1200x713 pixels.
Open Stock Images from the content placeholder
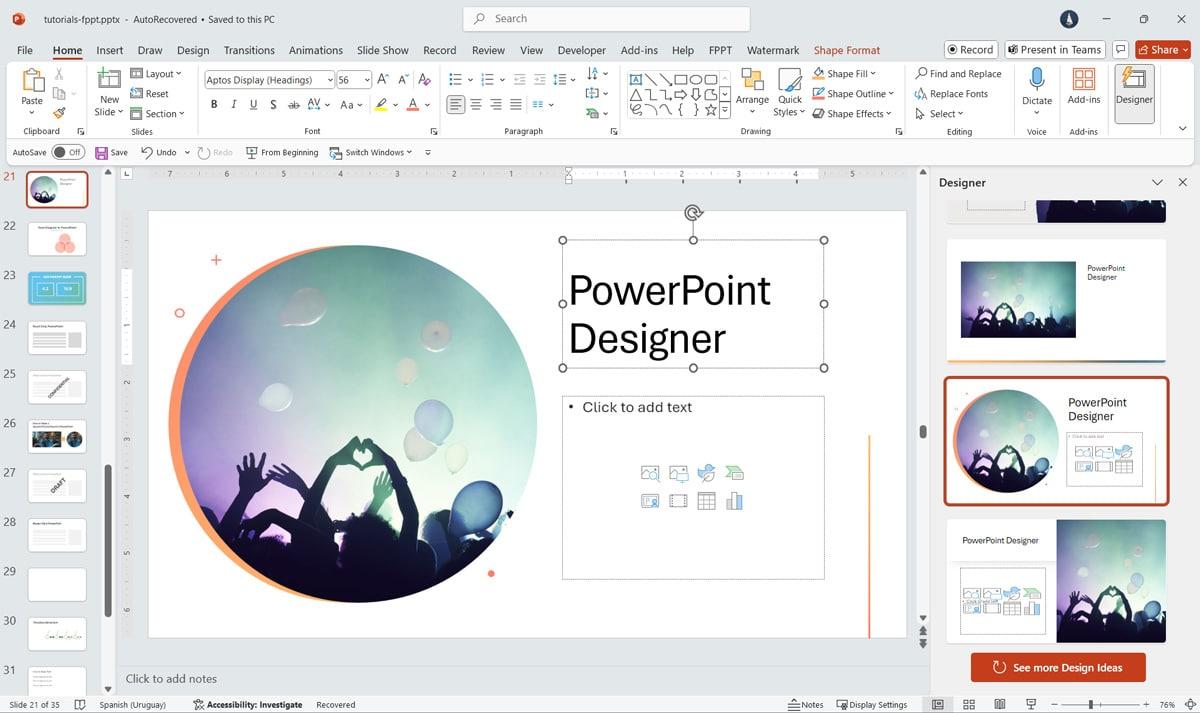[x=650, y=472]
